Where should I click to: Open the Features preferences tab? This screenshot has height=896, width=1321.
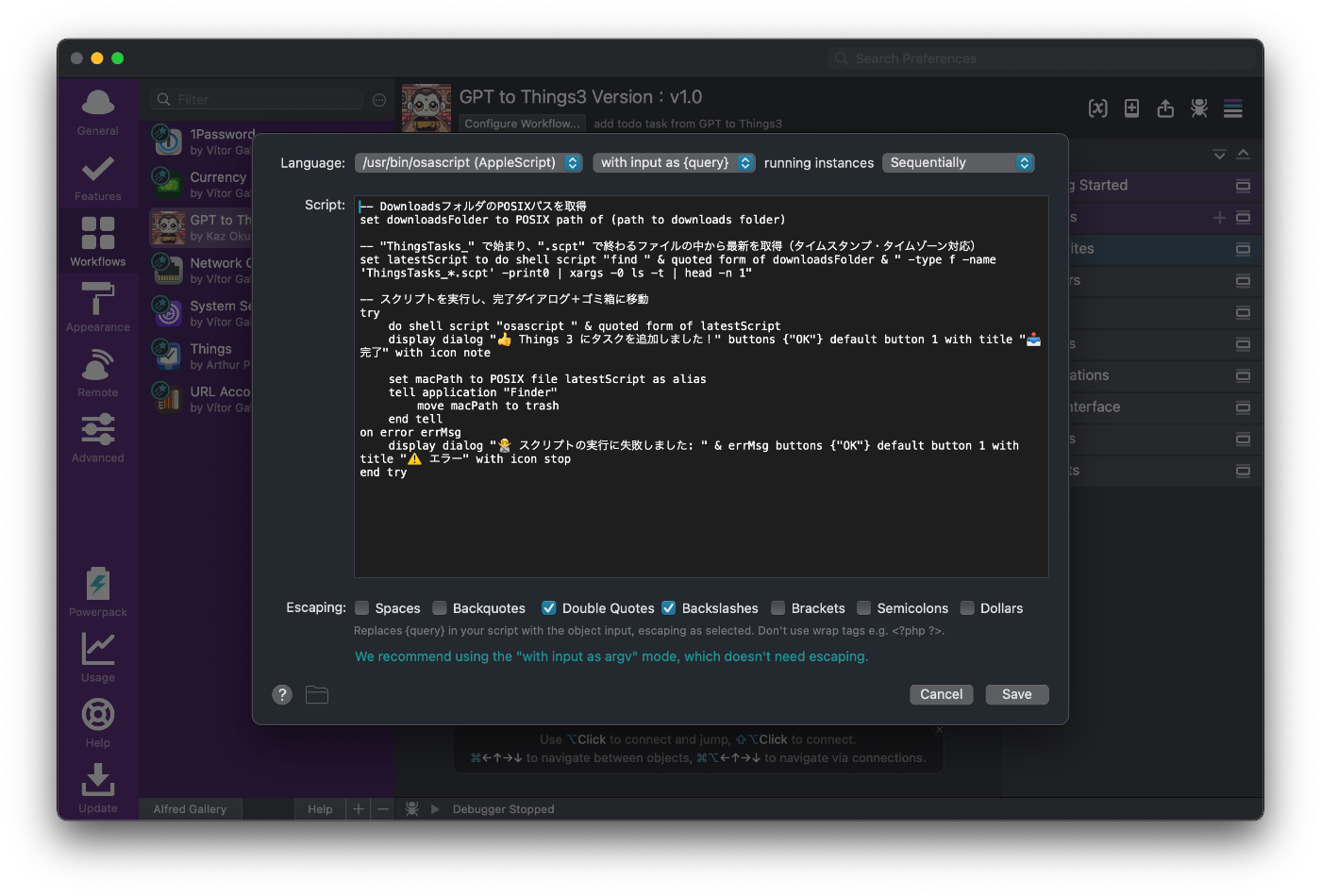coord(98,178)
